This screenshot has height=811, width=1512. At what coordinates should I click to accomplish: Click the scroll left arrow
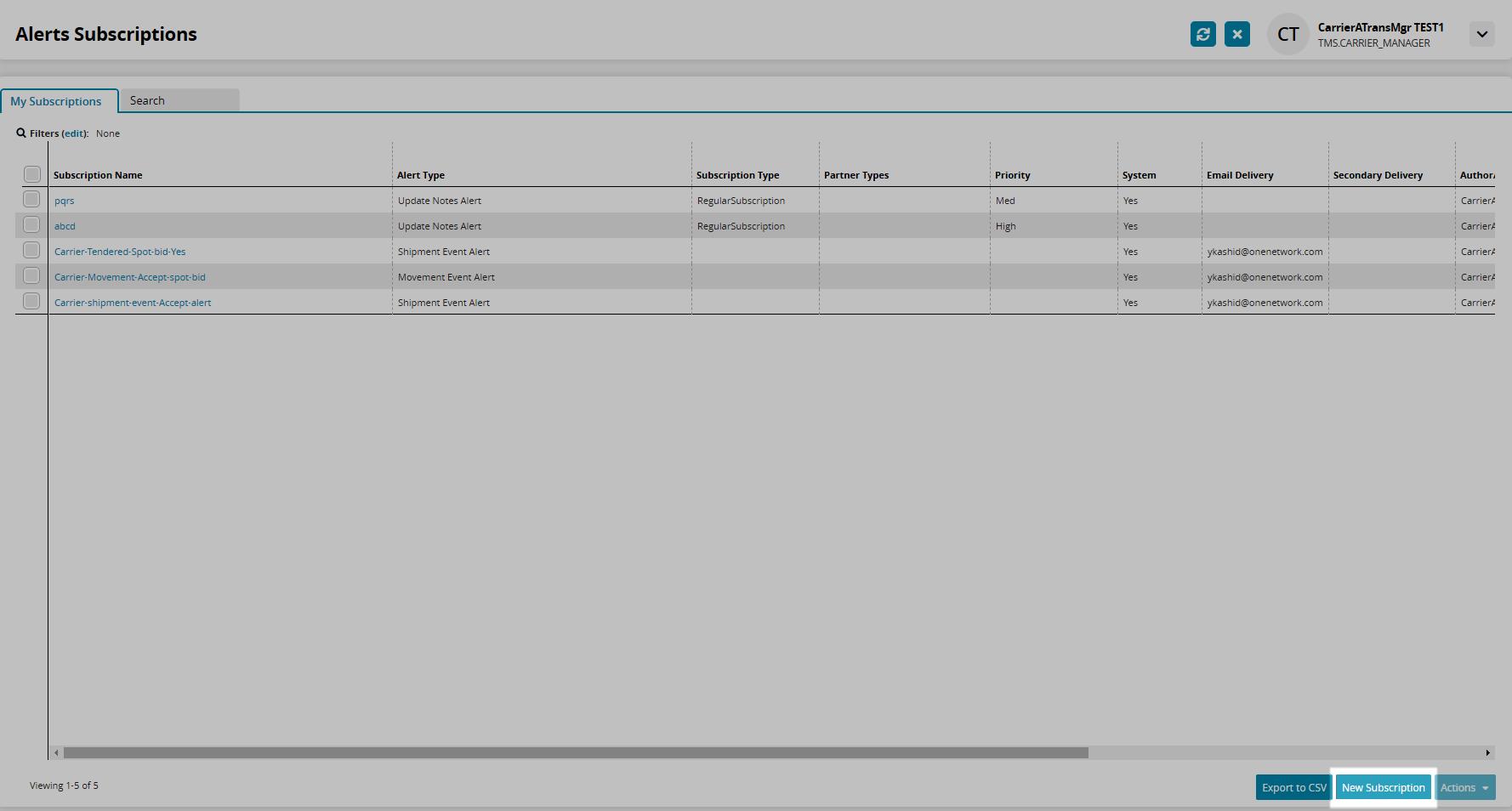click(56, 752)
